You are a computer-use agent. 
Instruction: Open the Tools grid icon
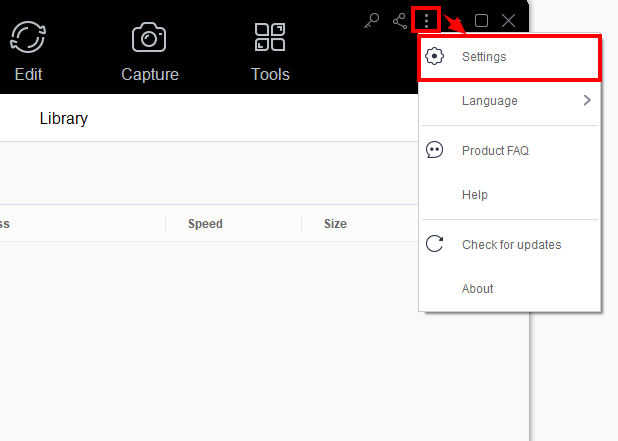pos(270,37)
